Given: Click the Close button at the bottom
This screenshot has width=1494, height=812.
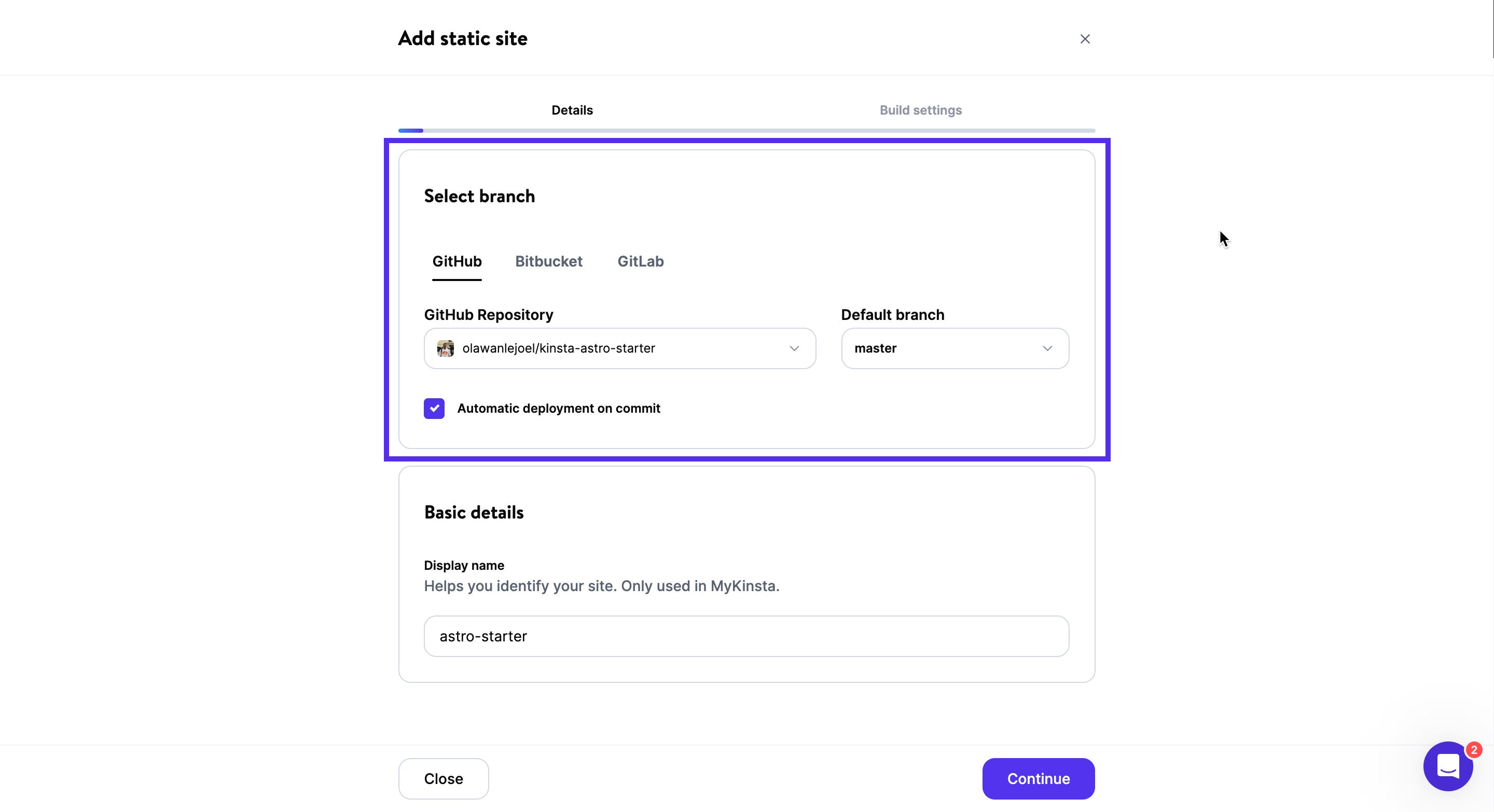Looking at the screenshot, I should pos(443,778).
